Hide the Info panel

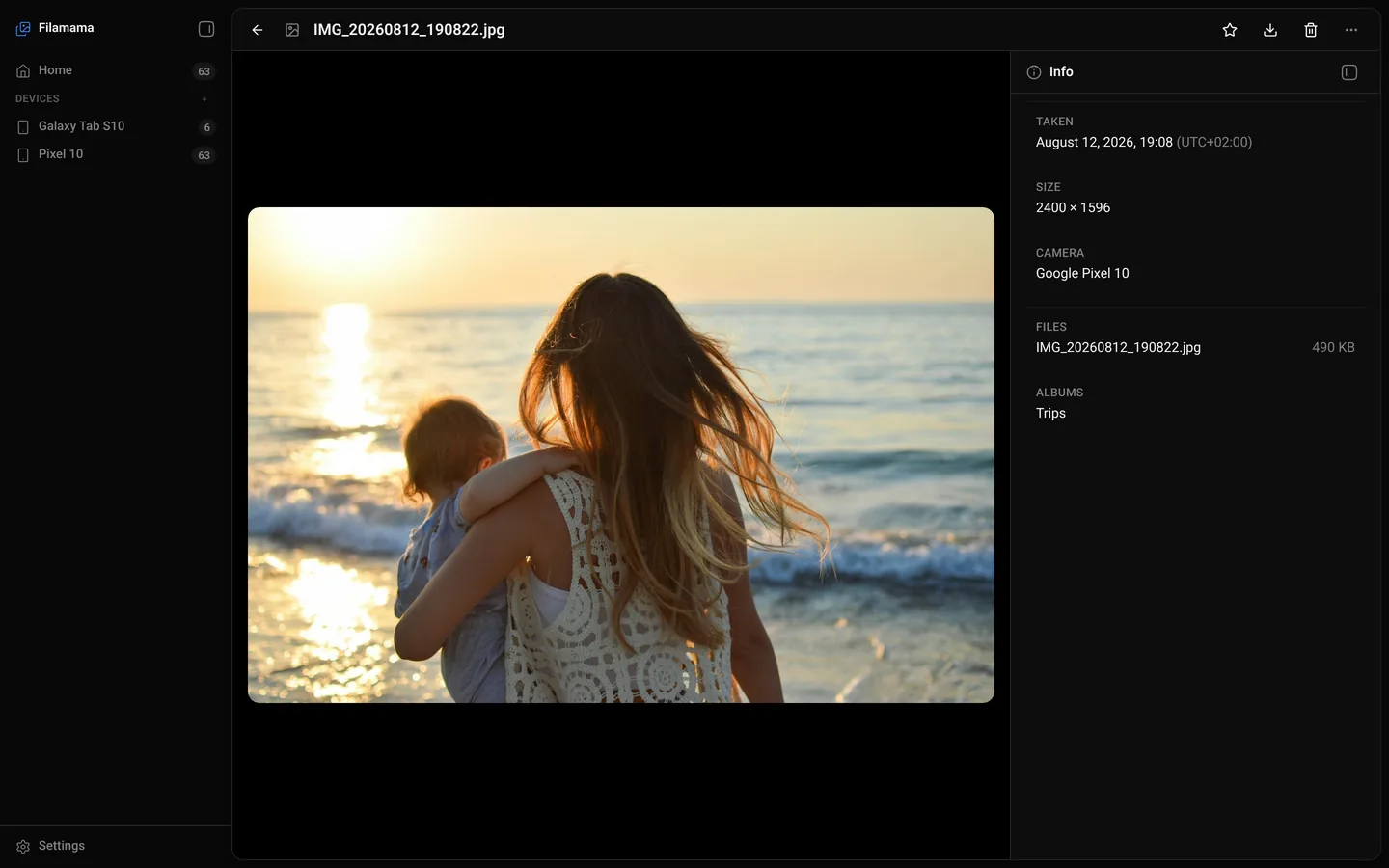tap(1349, 72)
